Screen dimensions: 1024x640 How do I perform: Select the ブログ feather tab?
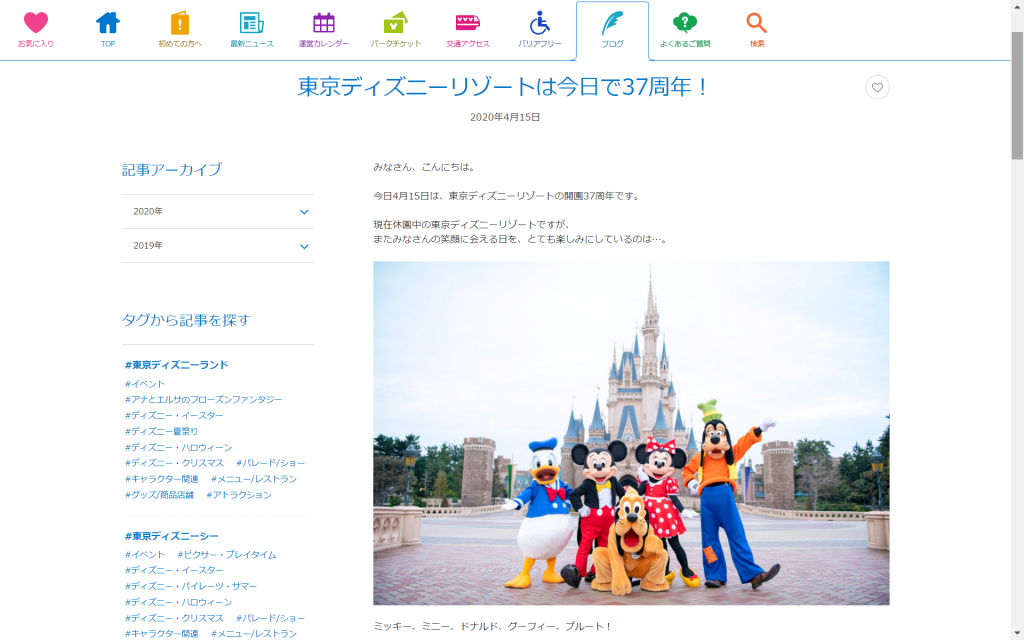[612, 30]
